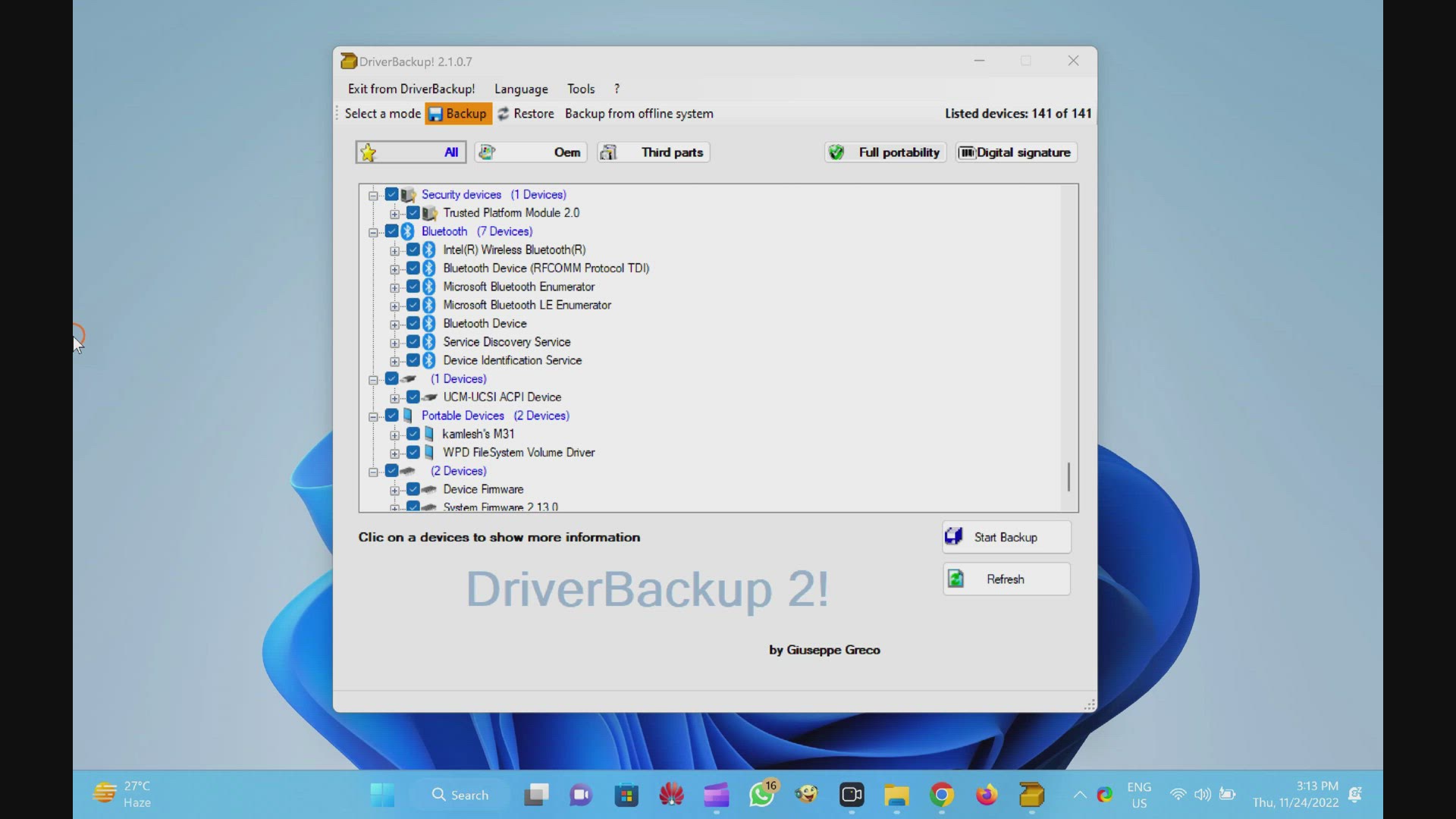1456x819 pixels.
Task: Open the Tools menu
Action: coord(581,89)
